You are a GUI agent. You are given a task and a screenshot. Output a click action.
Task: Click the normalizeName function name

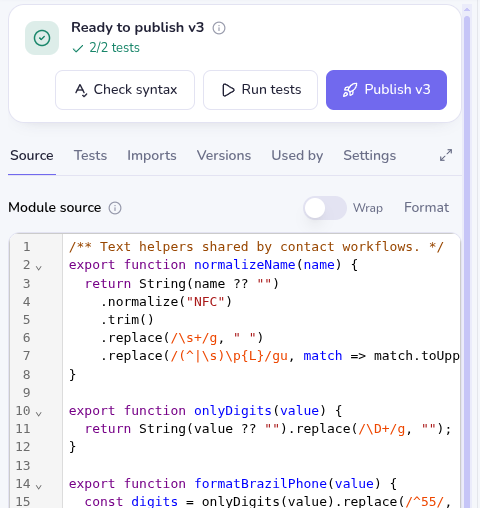click(x=245, y=265)
